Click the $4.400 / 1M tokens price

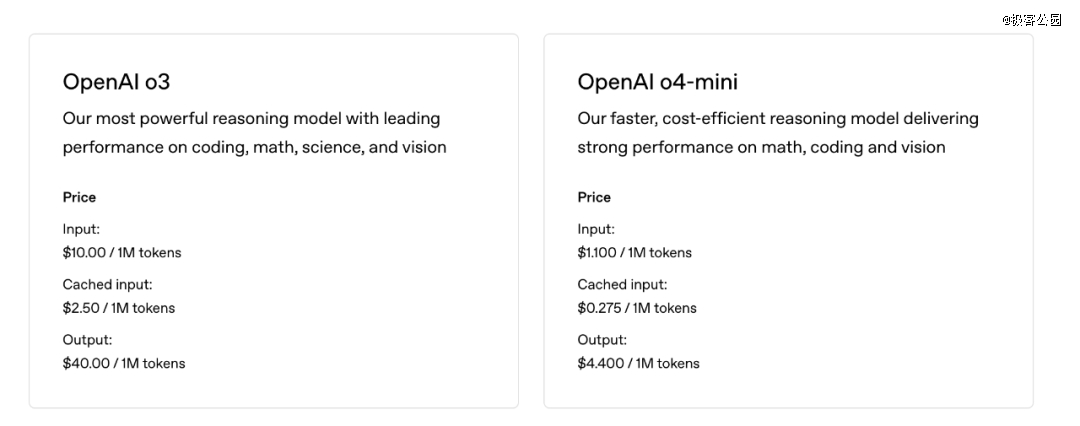638,363
